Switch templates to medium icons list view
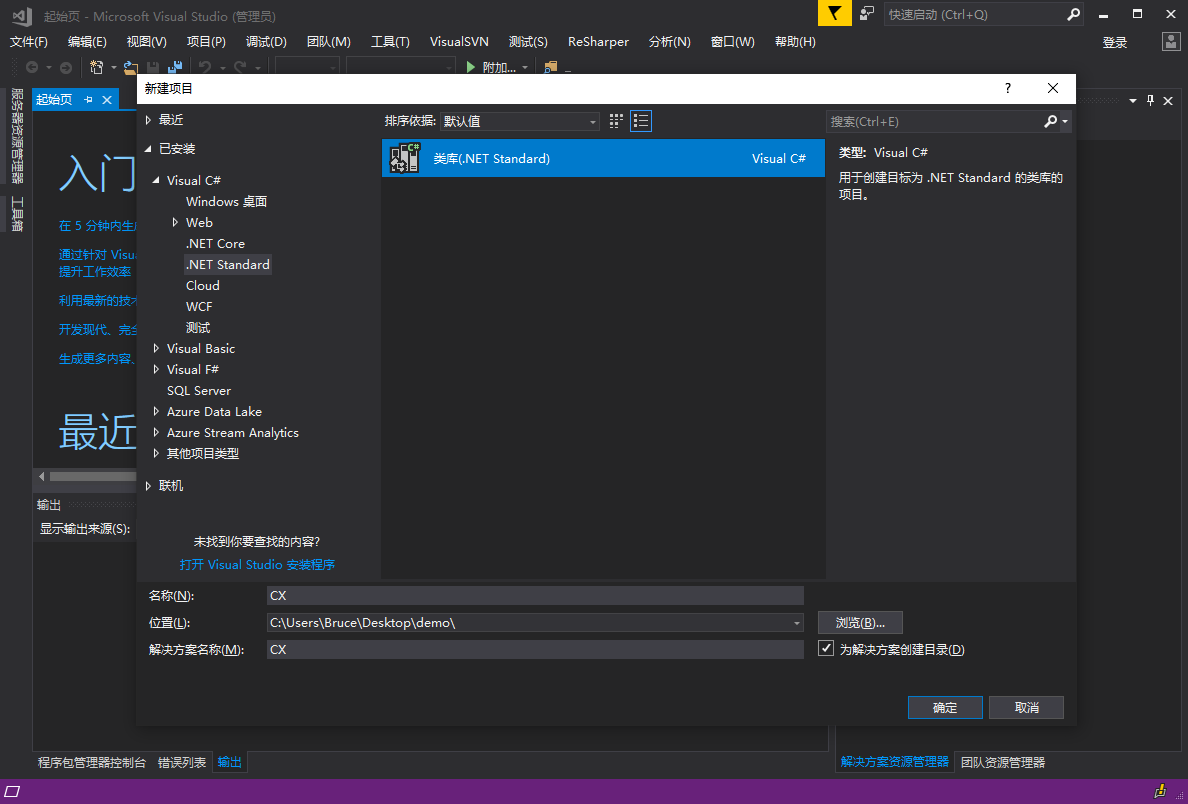The width and height of the screenshot is (1188, 804). 641,121
